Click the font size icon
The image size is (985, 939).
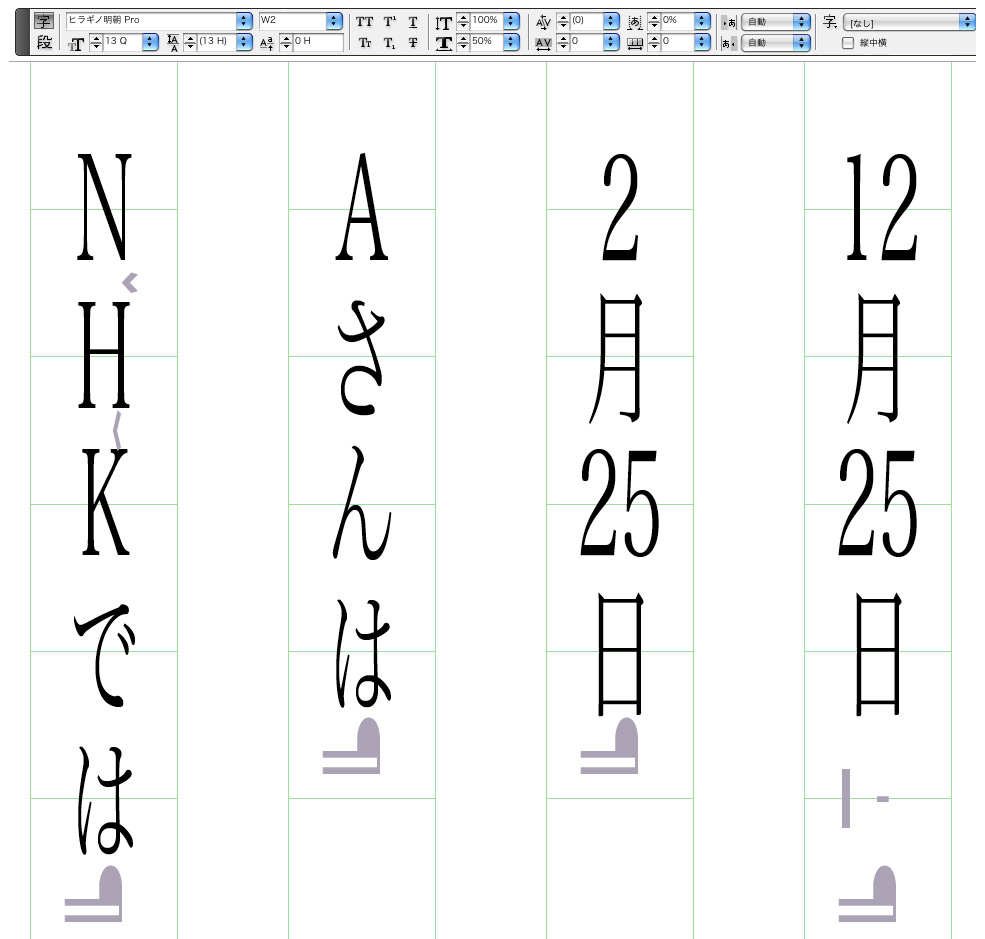tap(76, 44)
